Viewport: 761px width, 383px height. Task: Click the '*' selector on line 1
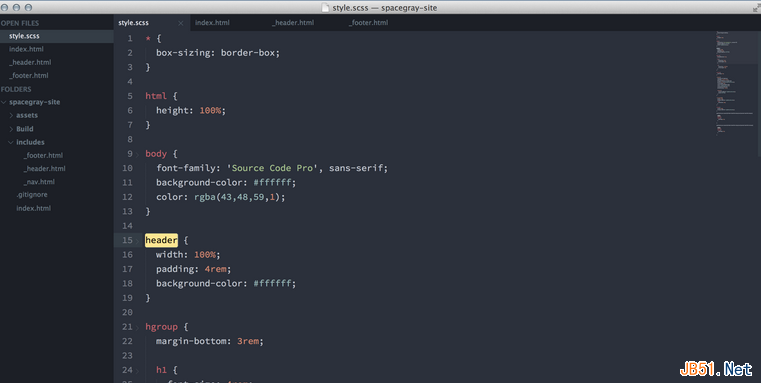coord(148,39)
